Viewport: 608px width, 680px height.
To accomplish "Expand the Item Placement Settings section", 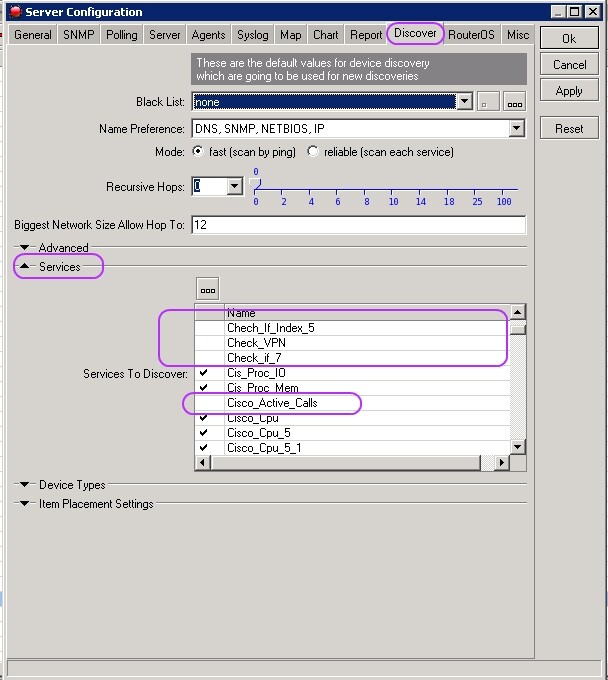I will tap(25, 503).
